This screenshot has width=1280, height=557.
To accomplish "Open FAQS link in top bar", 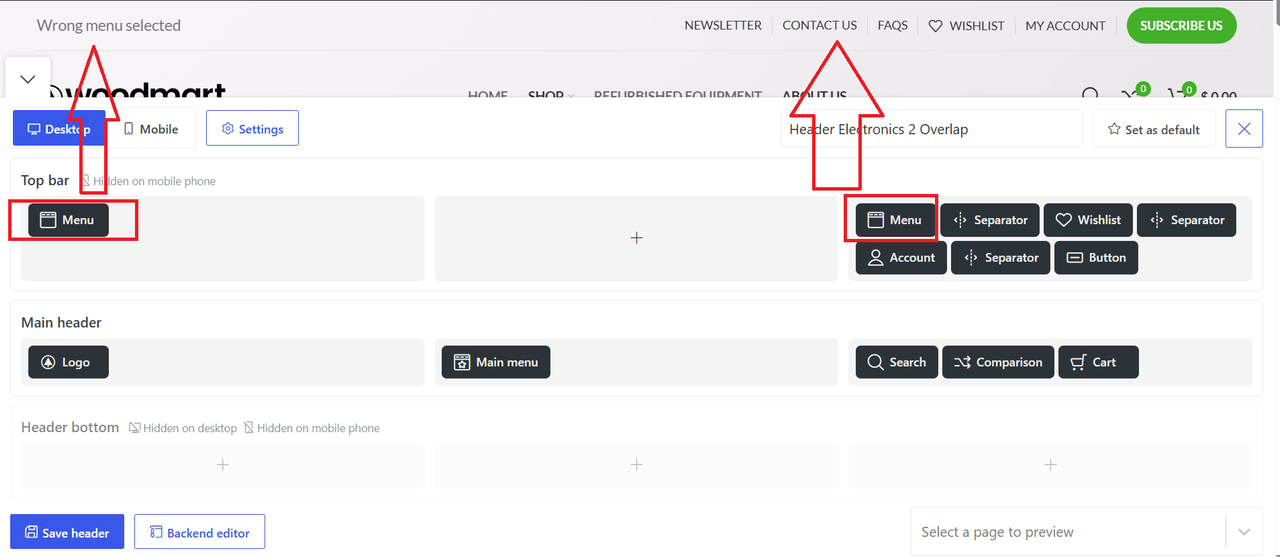I will (893, 25).
